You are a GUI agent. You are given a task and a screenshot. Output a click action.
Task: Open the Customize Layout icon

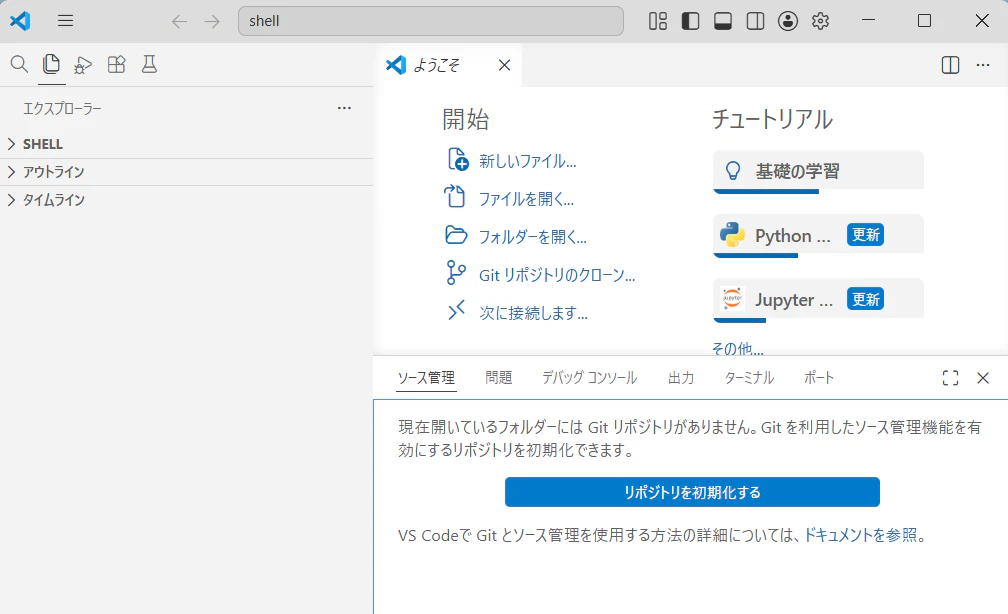[x=658, y=21]
